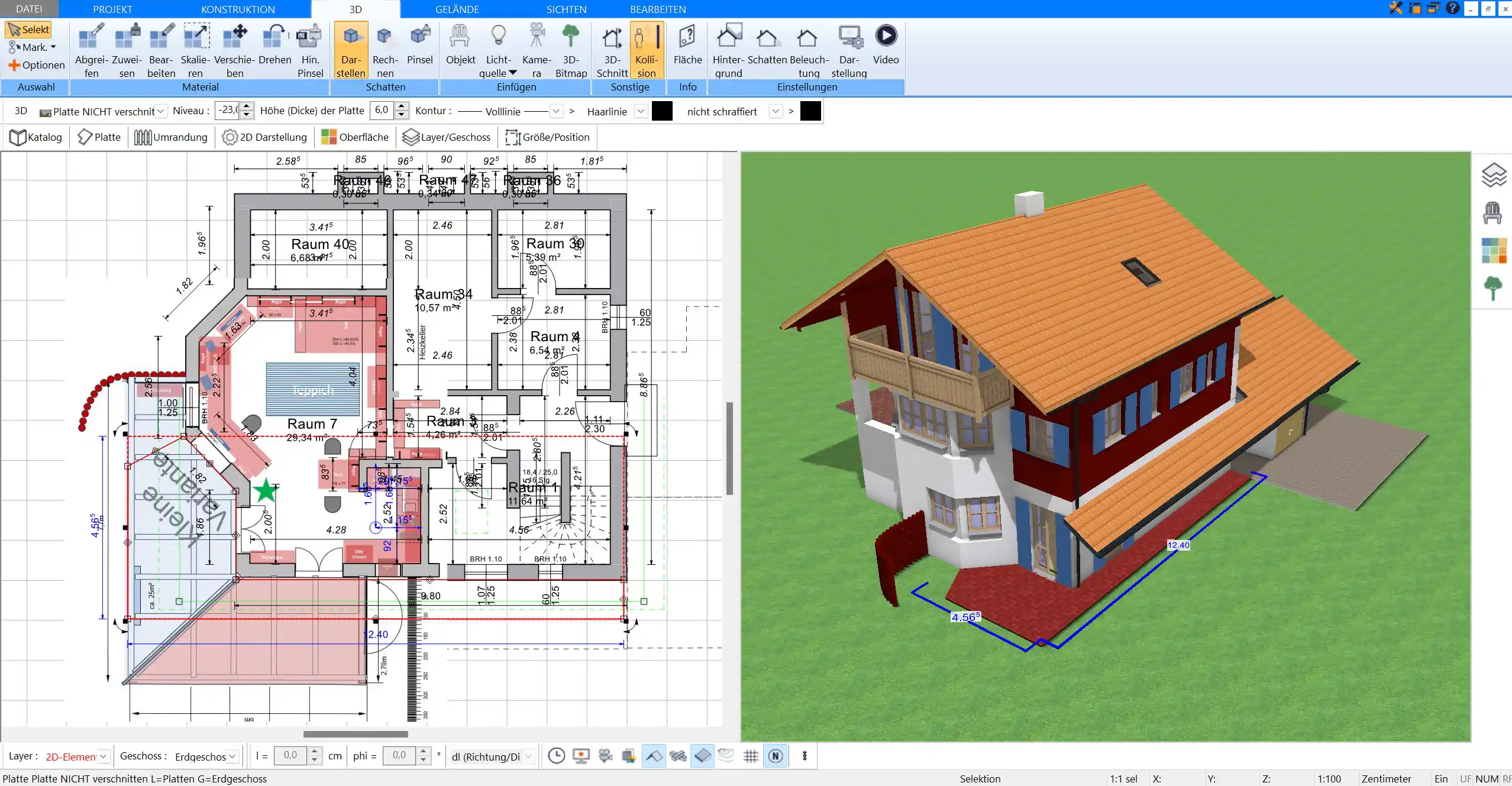1512x786 pixels.
Task: Open selection Optionen
Action: 37,65
